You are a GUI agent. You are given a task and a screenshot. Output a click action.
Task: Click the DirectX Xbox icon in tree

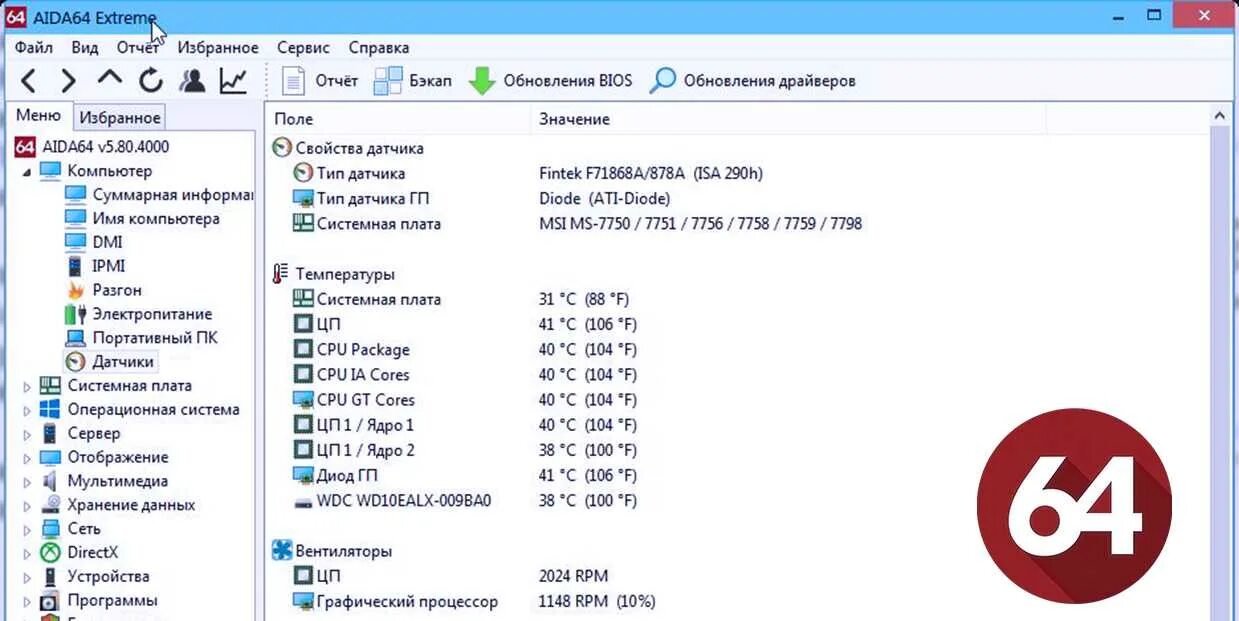tap(50, 552)
